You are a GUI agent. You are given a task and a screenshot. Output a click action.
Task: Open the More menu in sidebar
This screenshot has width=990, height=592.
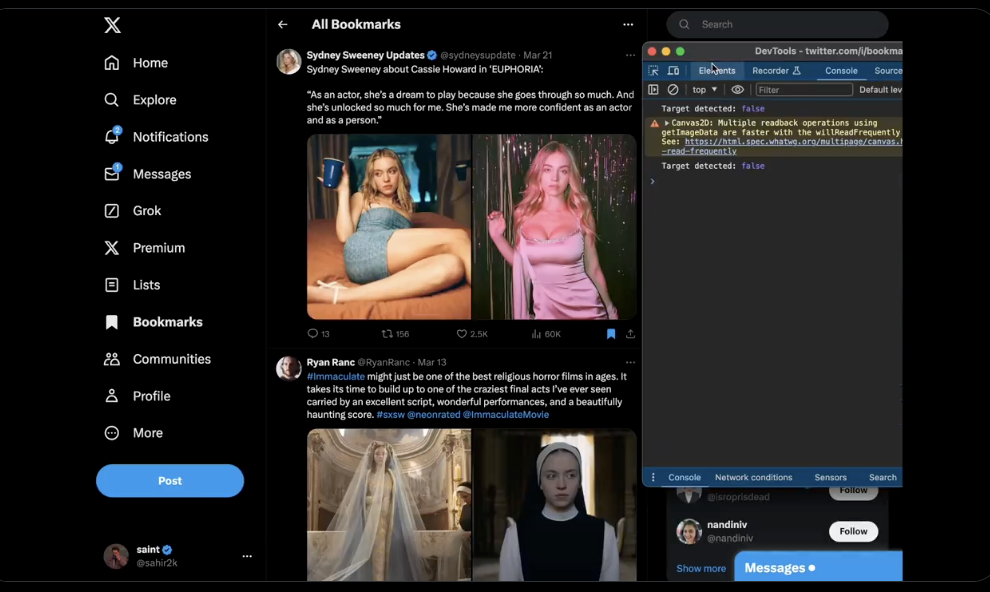pos(133,433)
